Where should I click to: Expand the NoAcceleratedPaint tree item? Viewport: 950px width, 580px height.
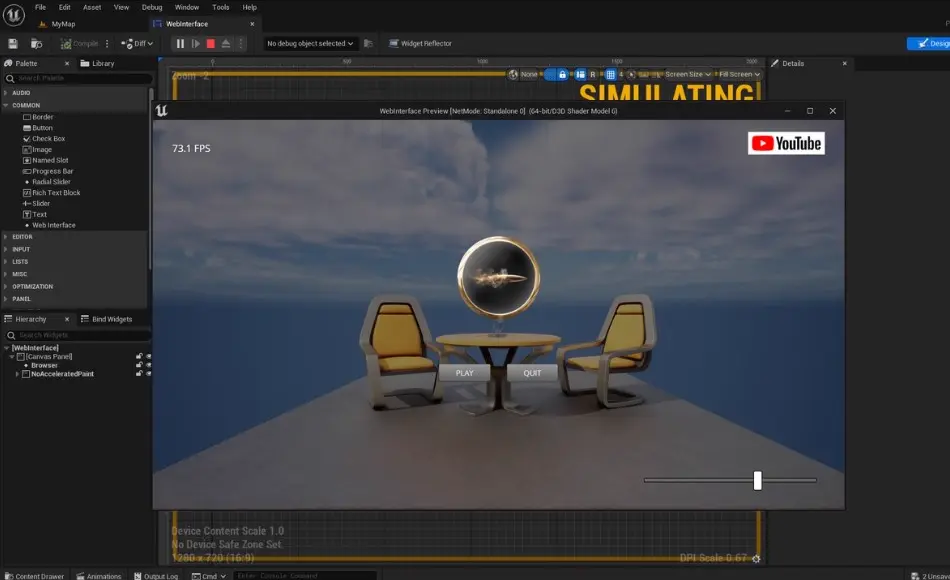(x=17, y=374)
